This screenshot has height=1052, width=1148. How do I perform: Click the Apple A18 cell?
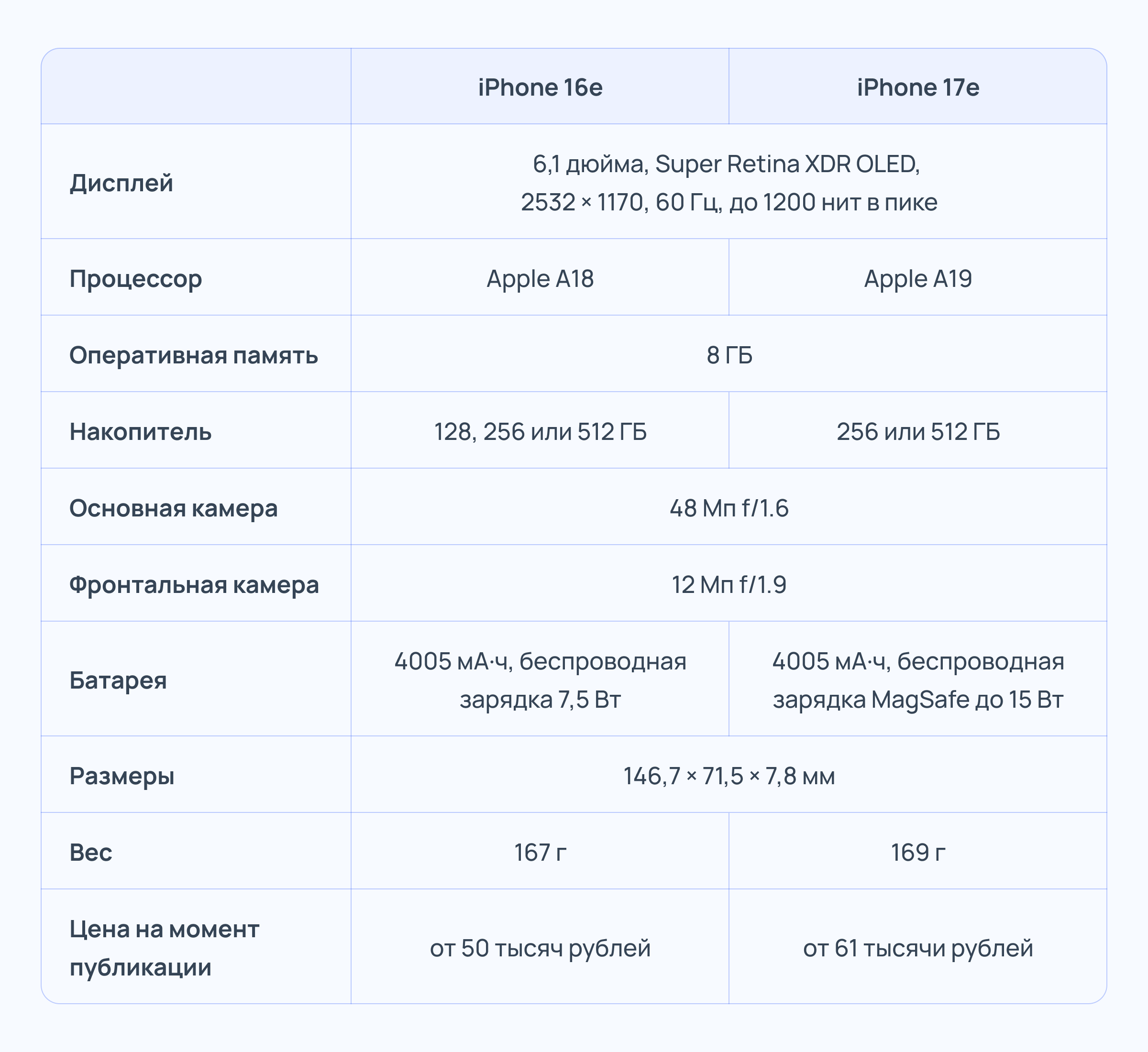click(540, 278)
